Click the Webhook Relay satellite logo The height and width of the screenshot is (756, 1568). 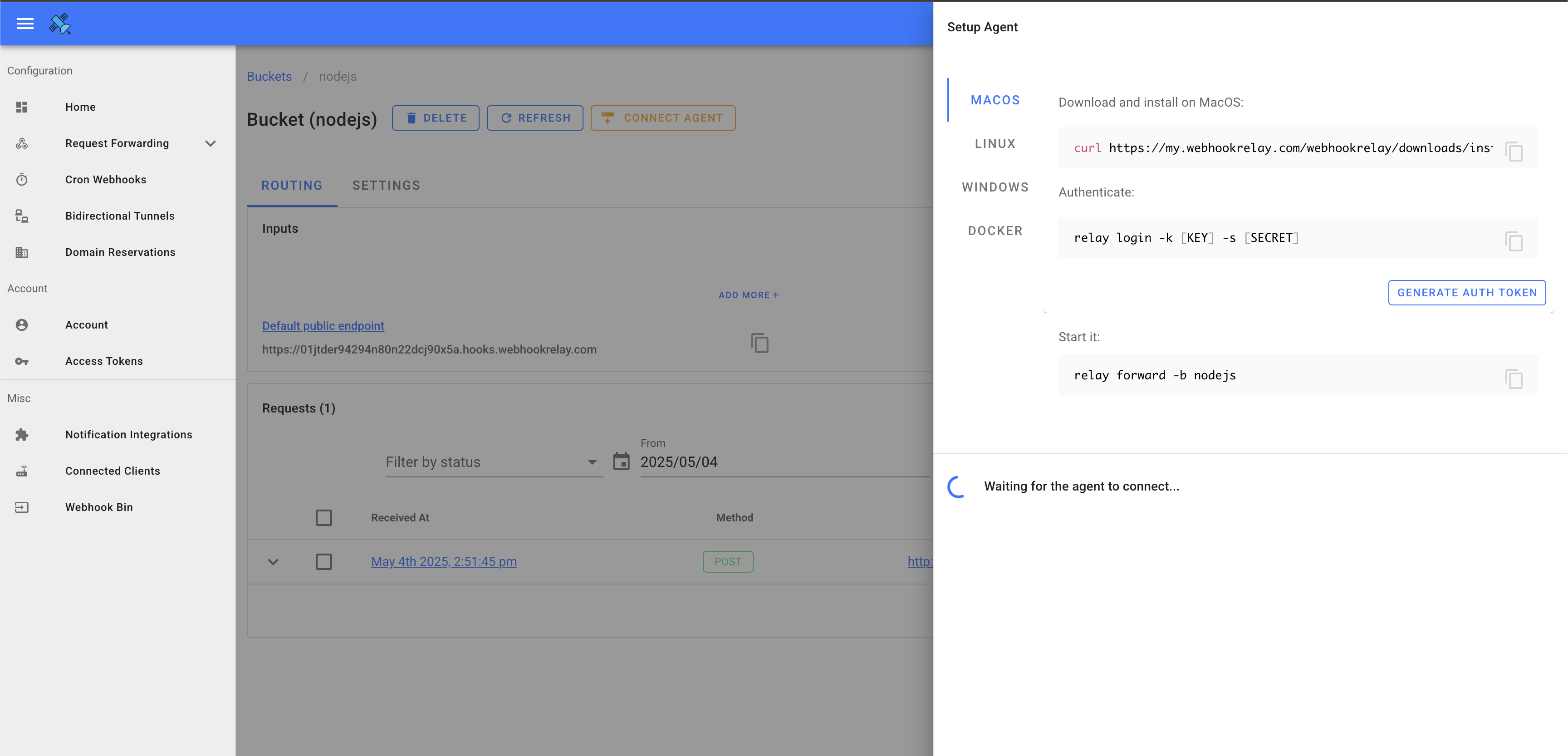60,24
